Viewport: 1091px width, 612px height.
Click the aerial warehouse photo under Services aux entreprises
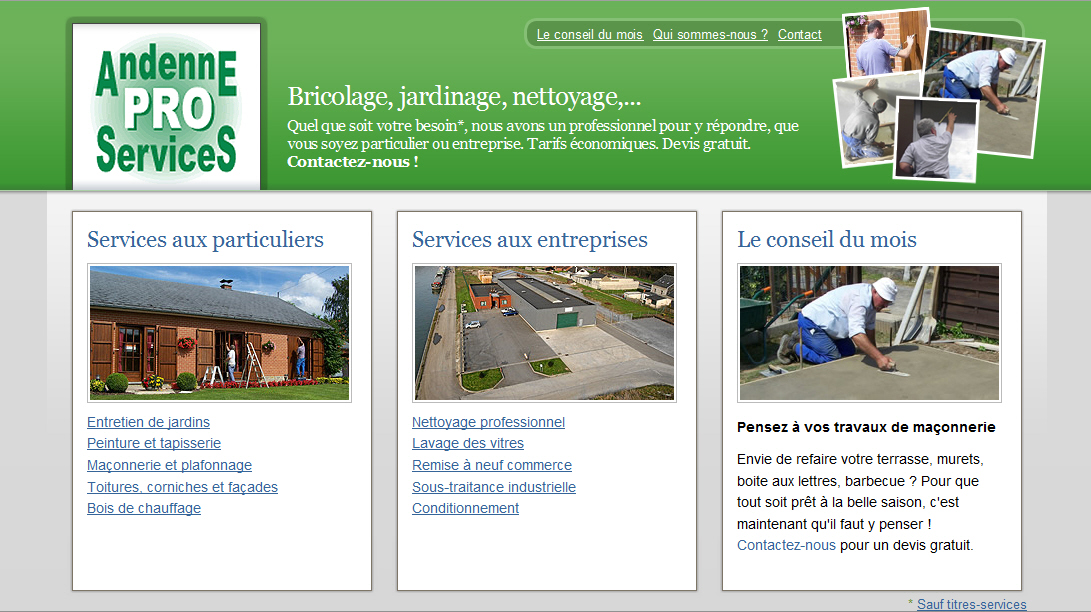pyautogui.click(x=544, y=333)
